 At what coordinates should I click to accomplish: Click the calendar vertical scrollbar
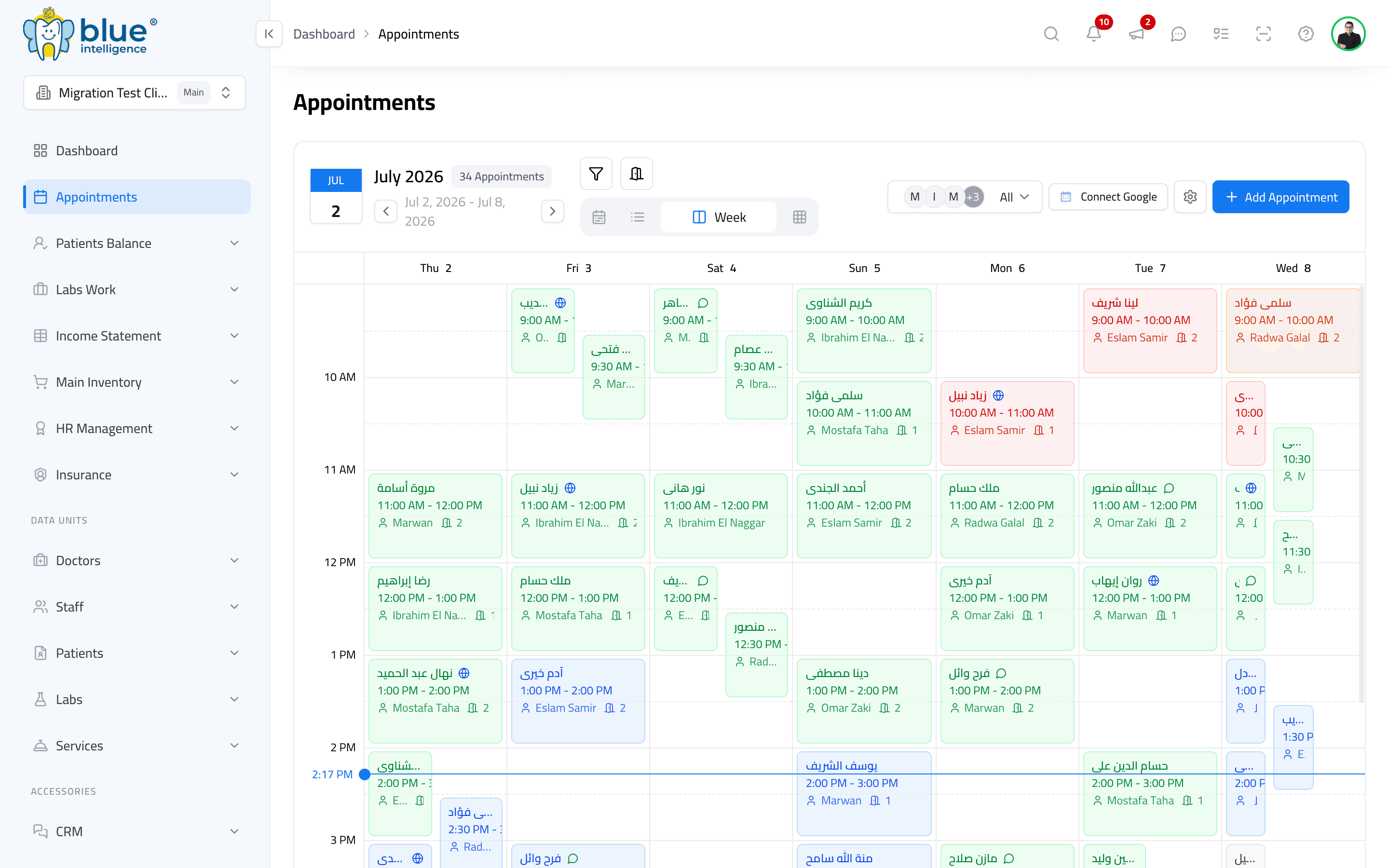1362,494
